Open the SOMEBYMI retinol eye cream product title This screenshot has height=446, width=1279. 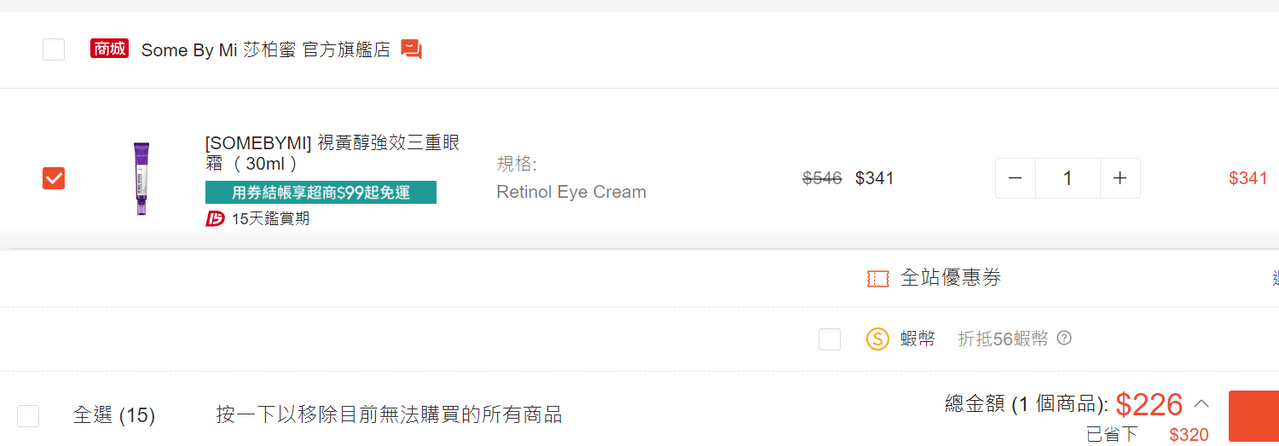(332, 152)
